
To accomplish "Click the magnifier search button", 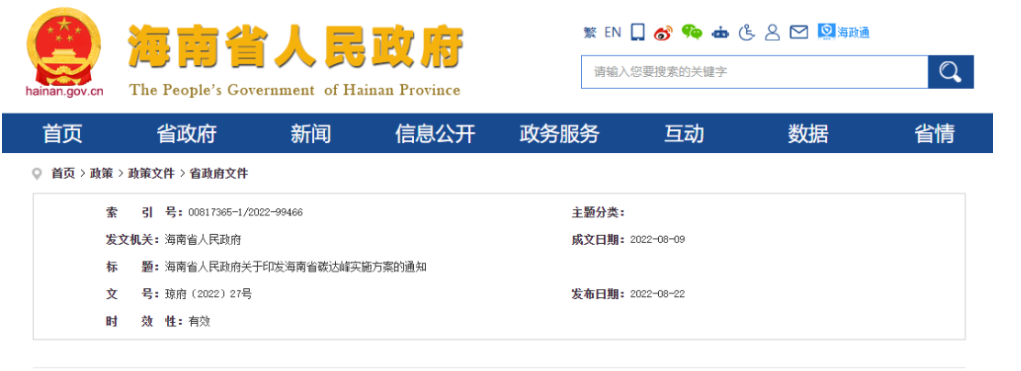I will click(951, 72).
